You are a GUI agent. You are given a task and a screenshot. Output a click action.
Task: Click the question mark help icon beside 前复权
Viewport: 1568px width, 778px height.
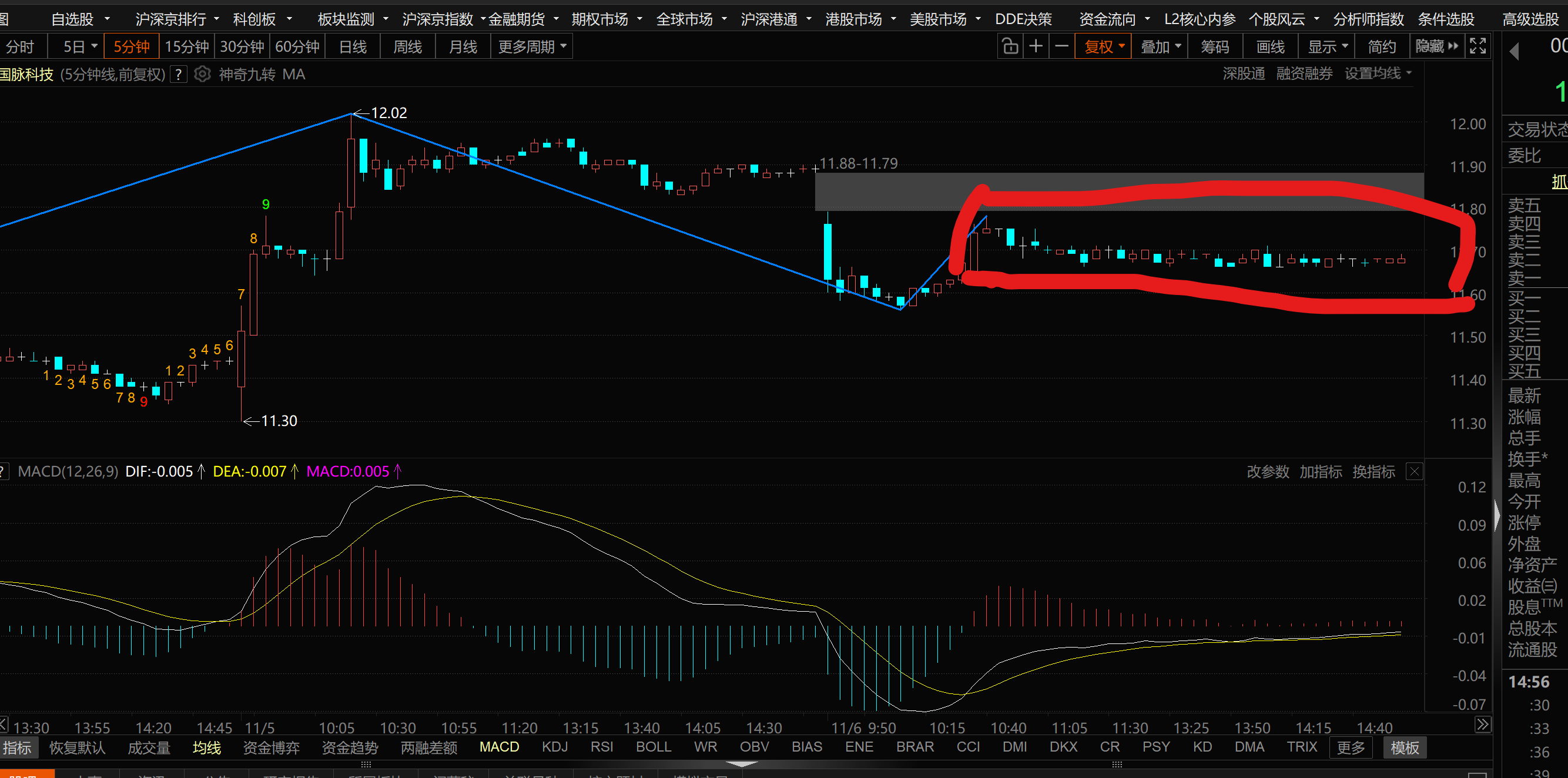(178, 74)
